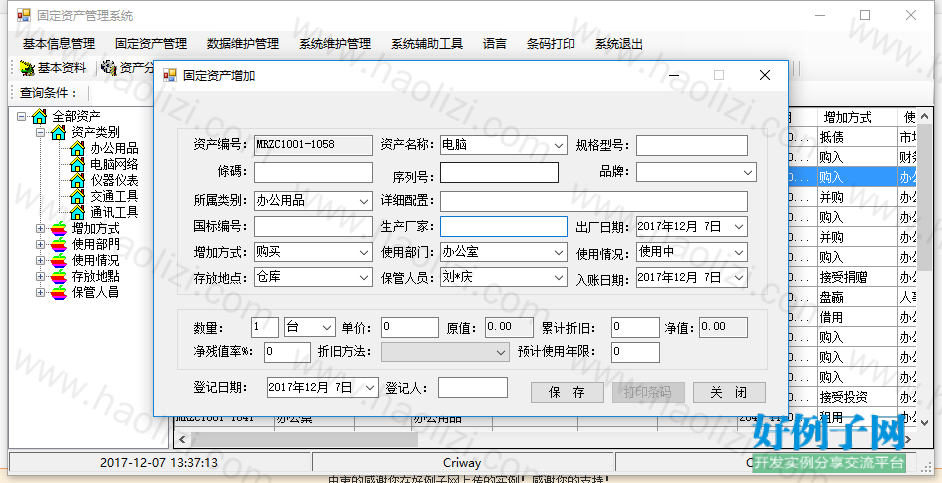The image size is (942, 483).
Task: Open the 资产名称 dropdown
Action: (559, 145)
